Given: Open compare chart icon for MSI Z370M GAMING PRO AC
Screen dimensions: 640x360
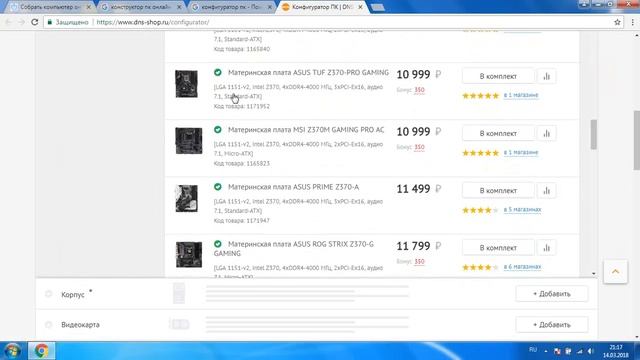Looking at the screenshot, I should (x=547, y=133).
